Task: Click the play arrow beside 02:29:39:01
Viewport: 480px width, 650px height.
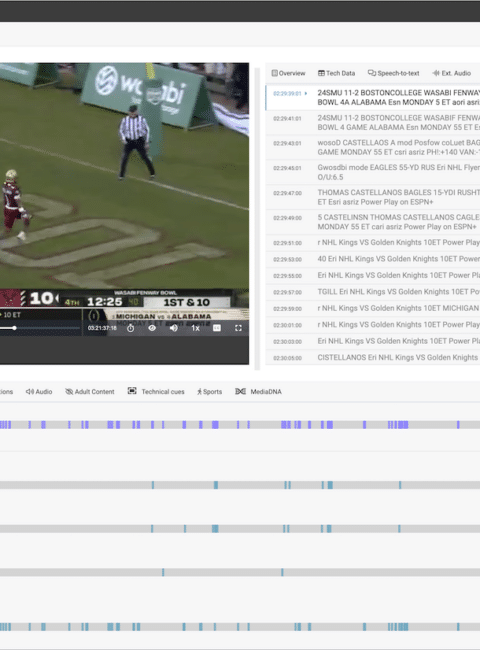Action: click(x=306, y=93)
